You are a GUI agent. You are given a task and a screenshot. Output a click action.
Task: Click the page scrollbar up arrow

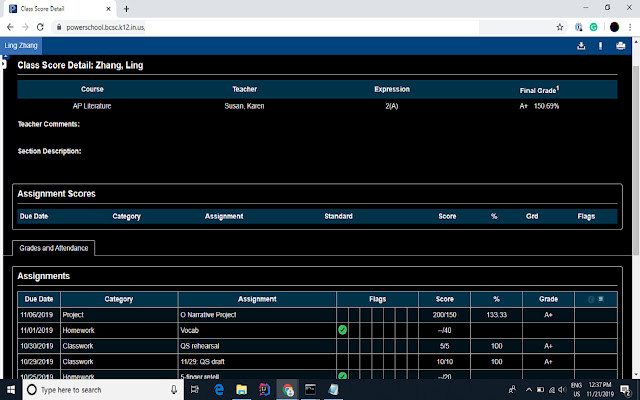point(636,41)
